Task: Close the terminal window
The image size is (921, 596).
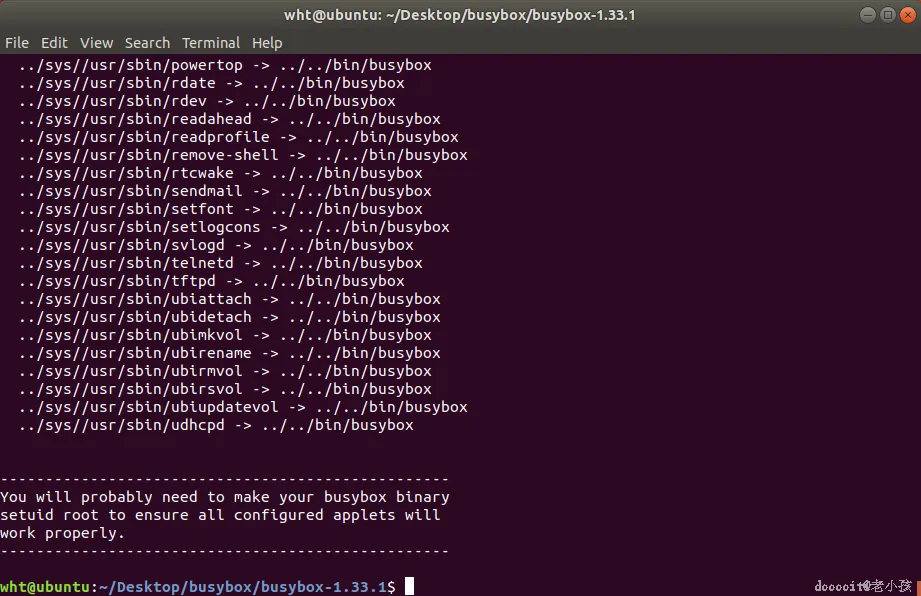Action: 907,15
